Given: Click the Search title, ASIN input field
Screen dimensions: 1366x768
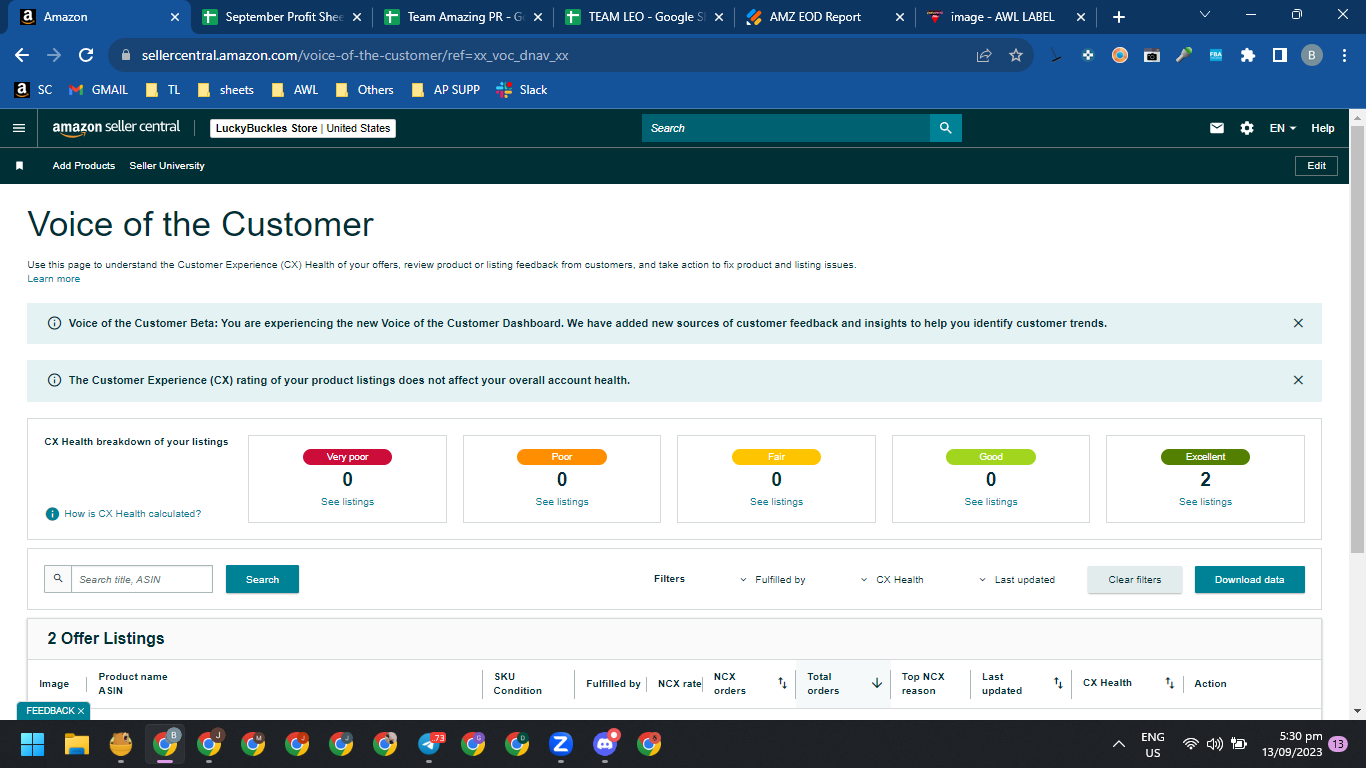Looking at the screenshot, I should (x=142, y=579).
